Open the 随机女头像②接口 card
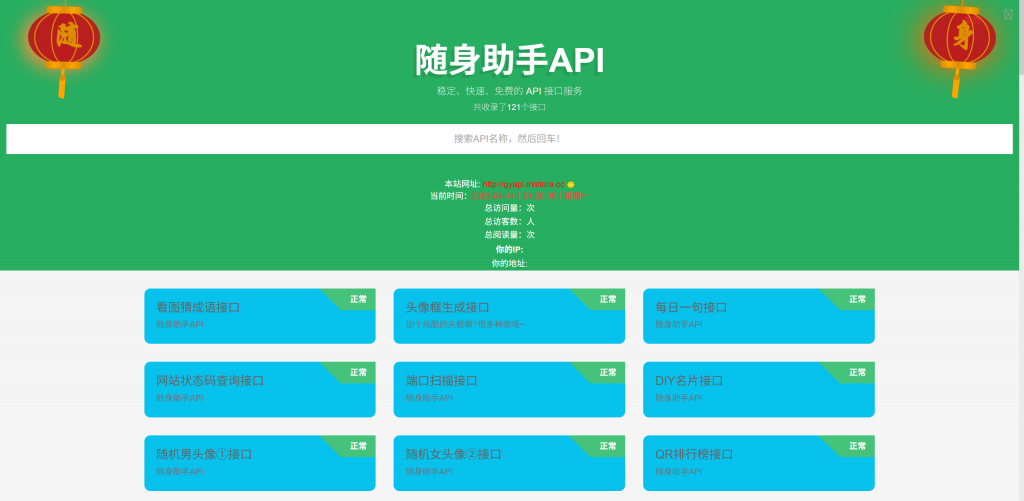Screen dimensions: 1024x501 509,463
